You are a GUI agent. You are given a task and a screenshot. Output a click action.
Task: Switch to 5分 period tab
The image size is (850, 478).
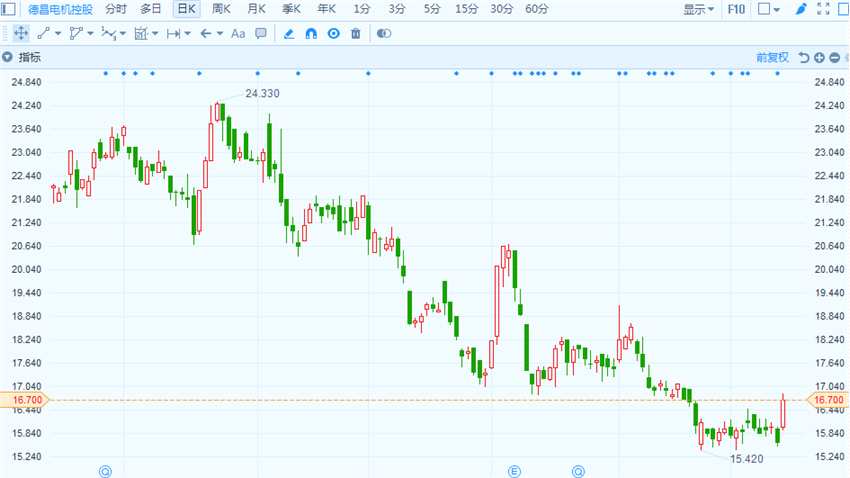pos(432,9)
